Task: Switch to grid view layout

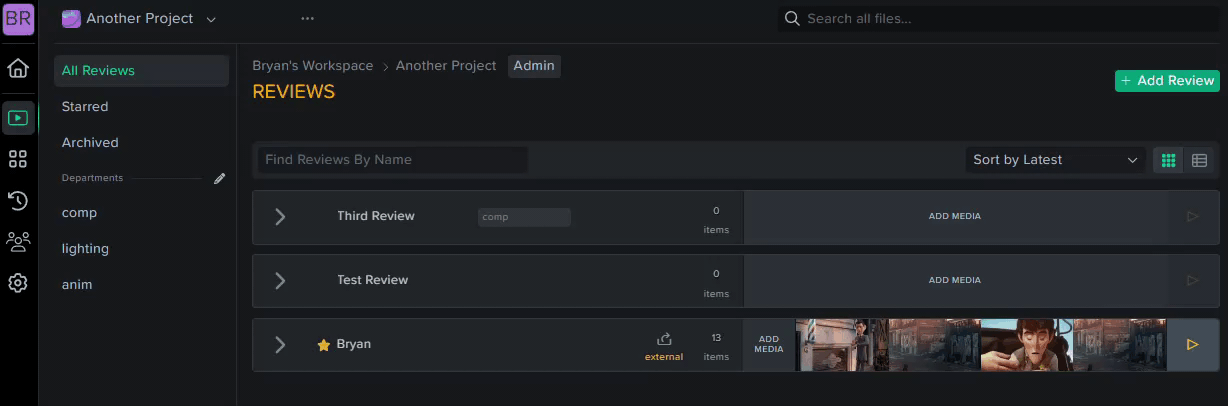Action: (1168, 160)
